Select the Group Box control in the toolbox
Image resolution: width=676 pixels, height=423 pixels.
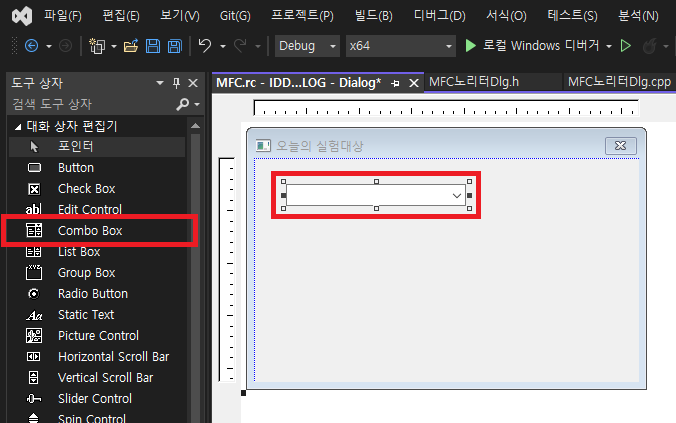tap(97, 273)
